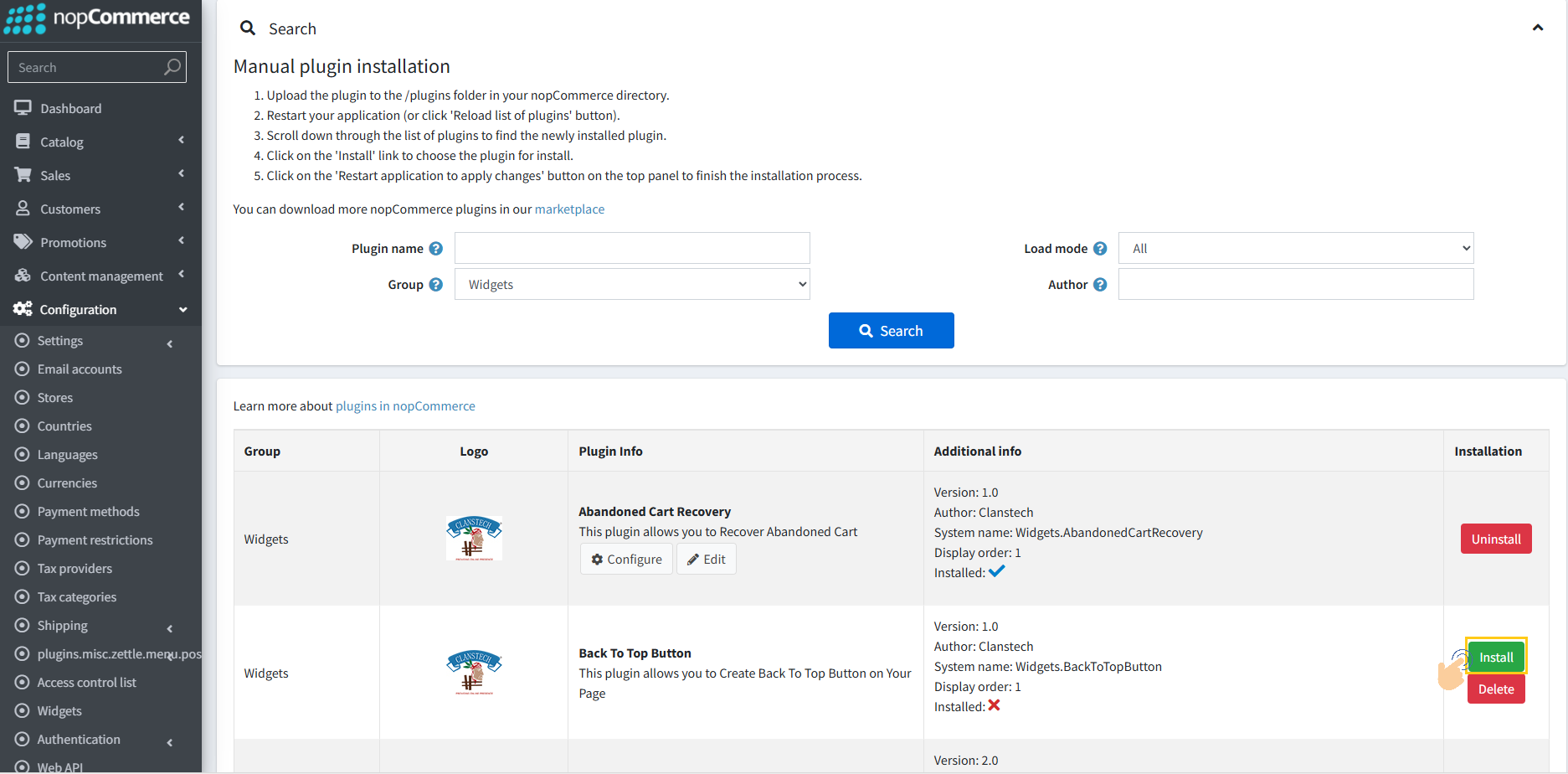Go to Widgets in sidebar menu
Screen dimensions: 1568x774
point(59,711)
